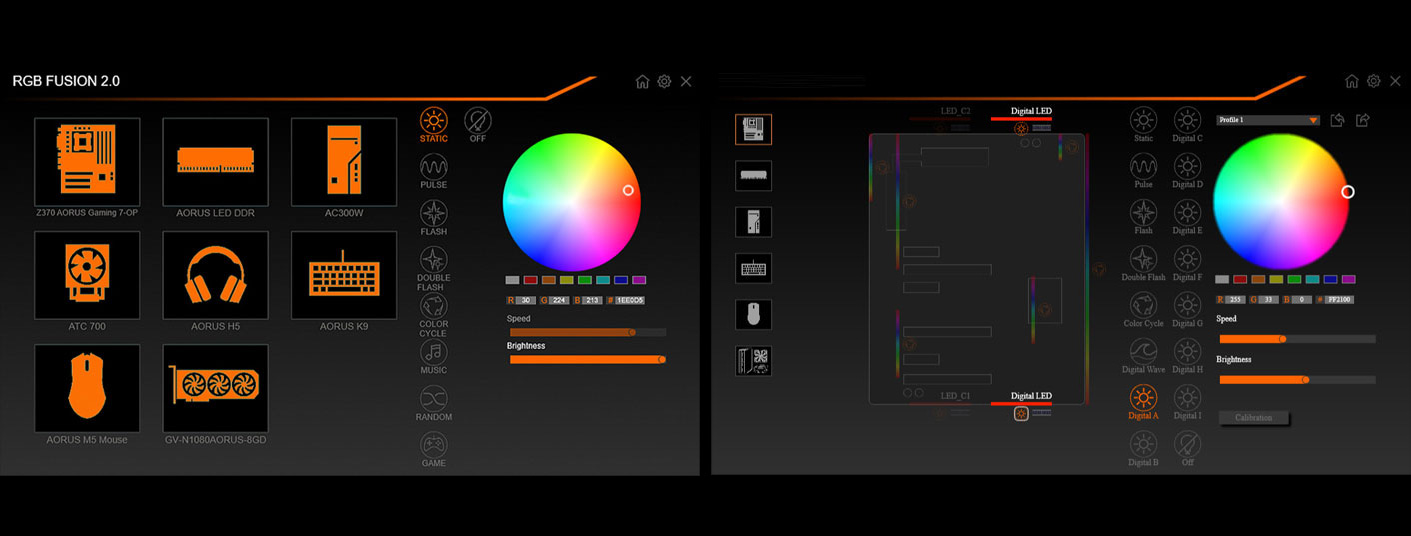This screenshot has width=1411, height=536.
Task: Select mouse icon in right sidebar
Action: coord(753,314)
